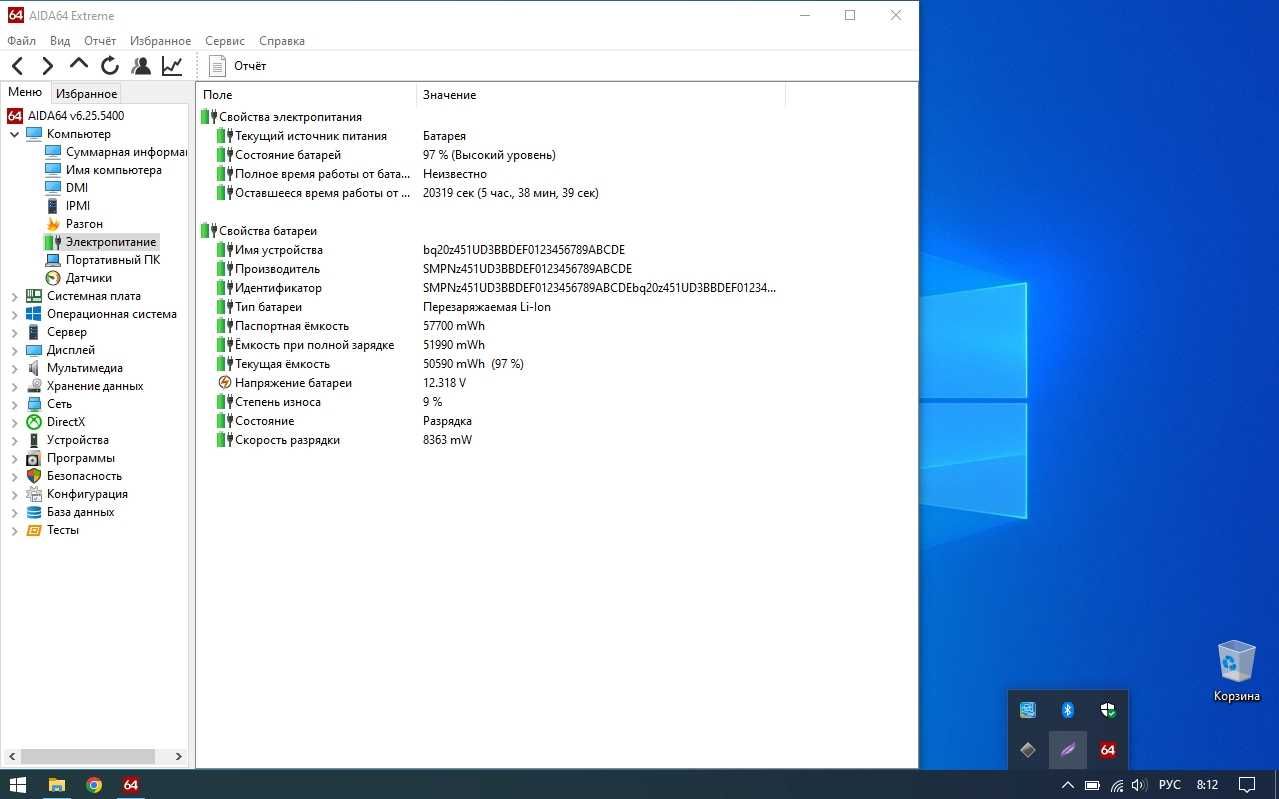
Task: Click the sidebar horizontal scrollbar left arrow
Action: pyautogui.click(x=11, y=757)
